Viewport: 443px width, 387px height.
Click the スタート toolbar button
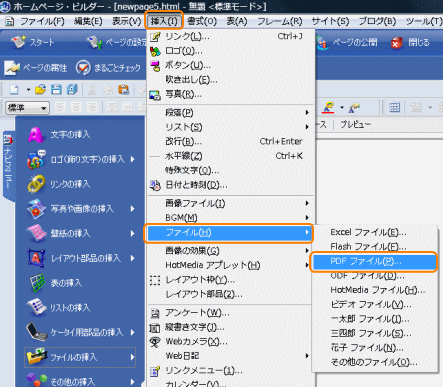tap(32, 42)
